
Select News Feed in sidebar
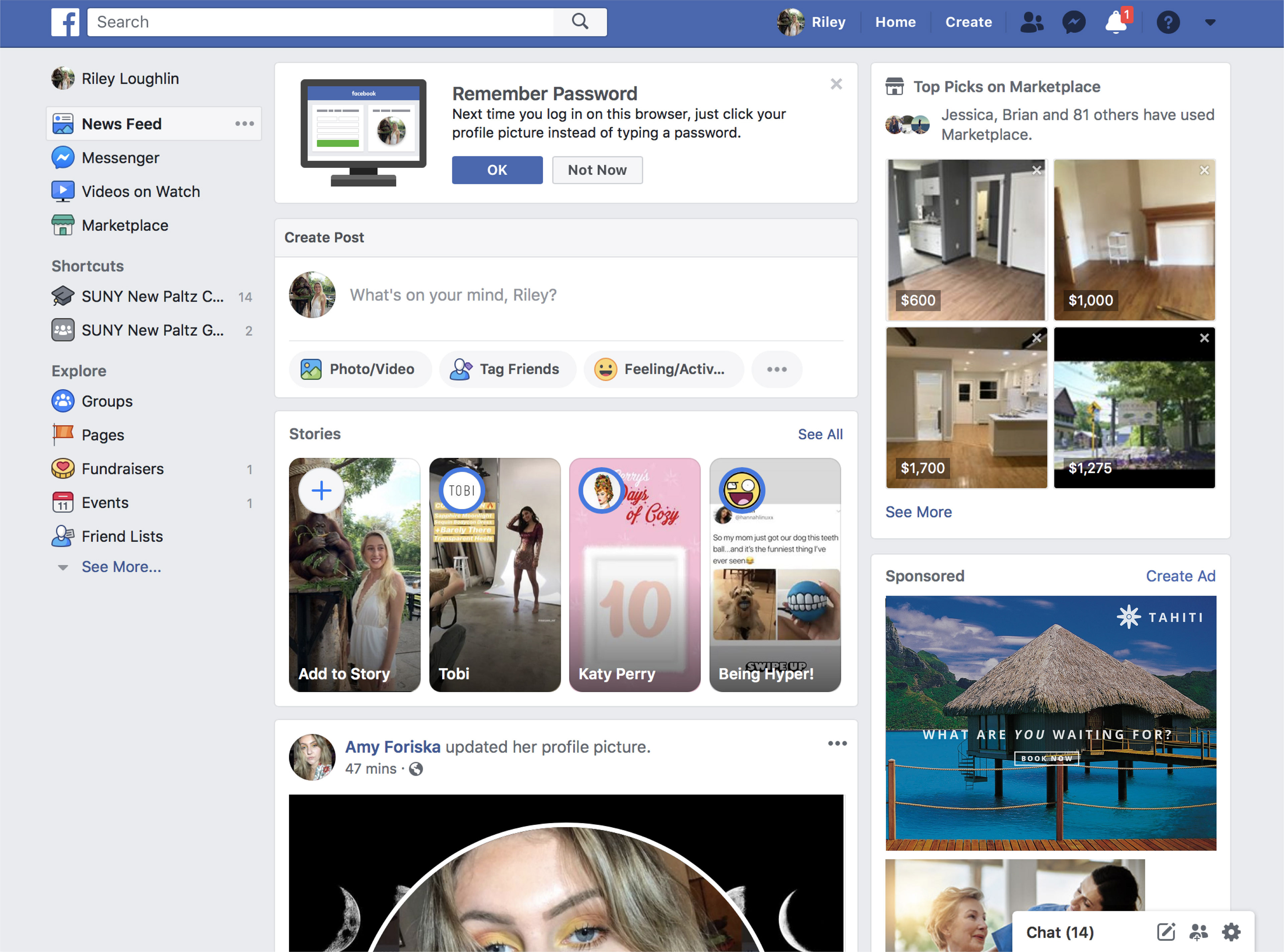tap(153, 124)
